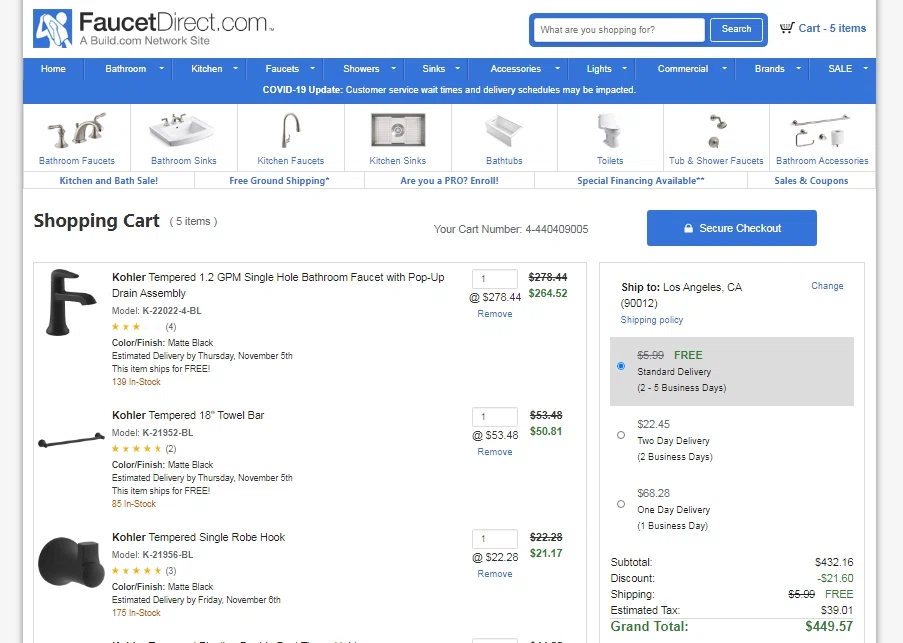
Task: Remove the Kohler bathroom faucet from cart
Action: pyautogui.click(x=495, y=314)
